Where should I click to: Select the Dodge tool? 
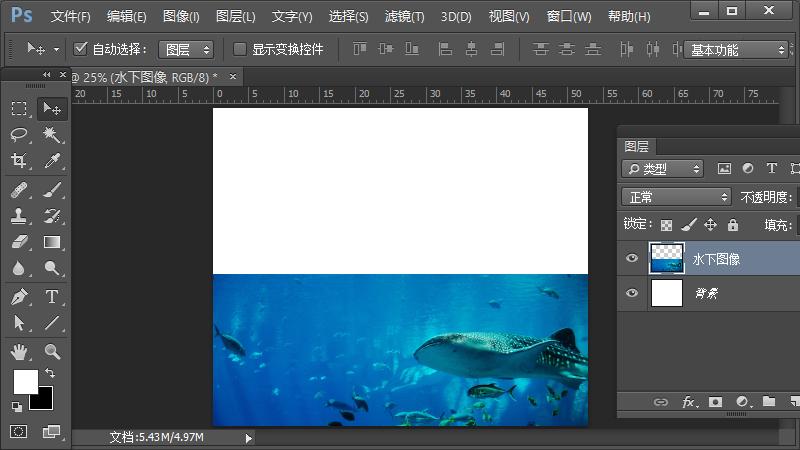click(52, 268)
